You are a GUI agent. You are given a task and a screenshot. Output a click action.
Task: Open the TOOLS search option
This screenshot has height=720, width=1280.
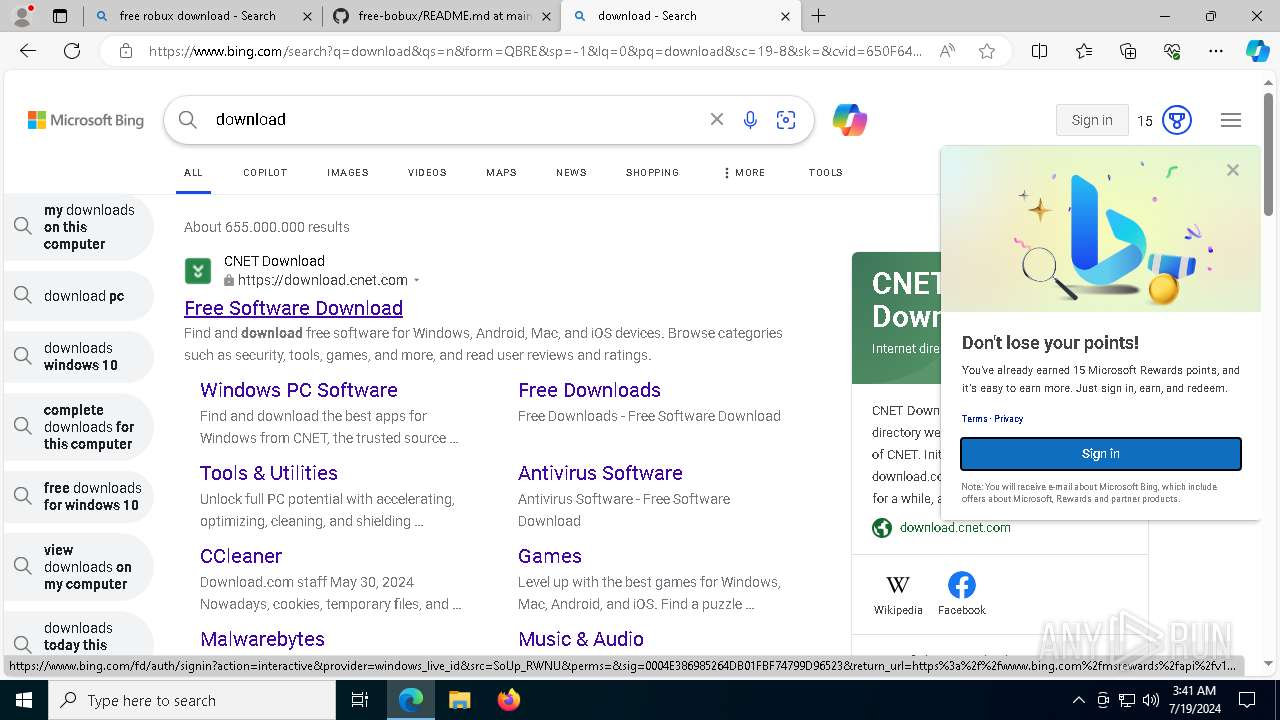pyautogui.click(x=826, y=172)
